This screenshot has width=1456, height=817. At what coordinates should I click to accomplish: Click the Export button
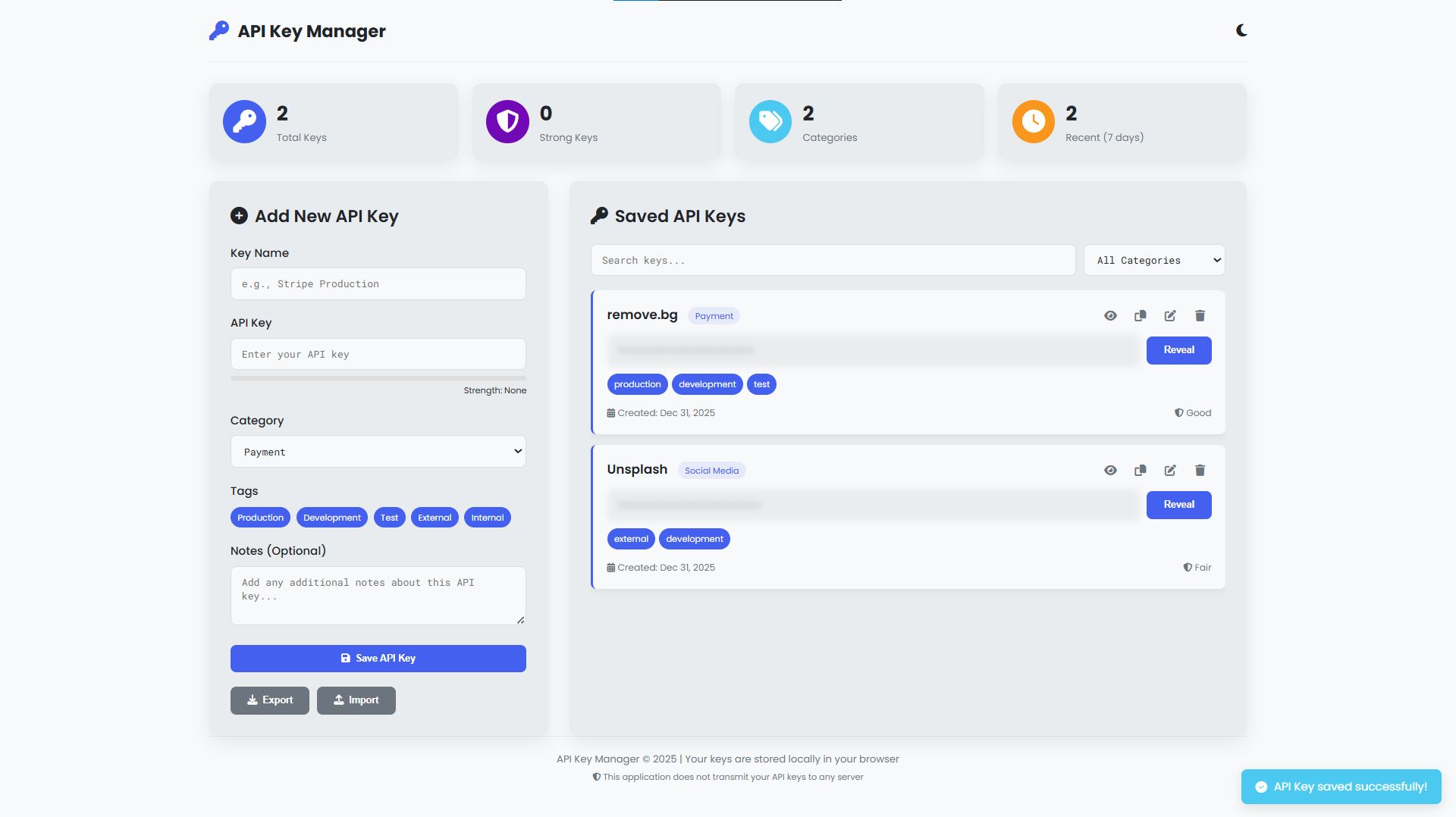(x=269, y=700)
